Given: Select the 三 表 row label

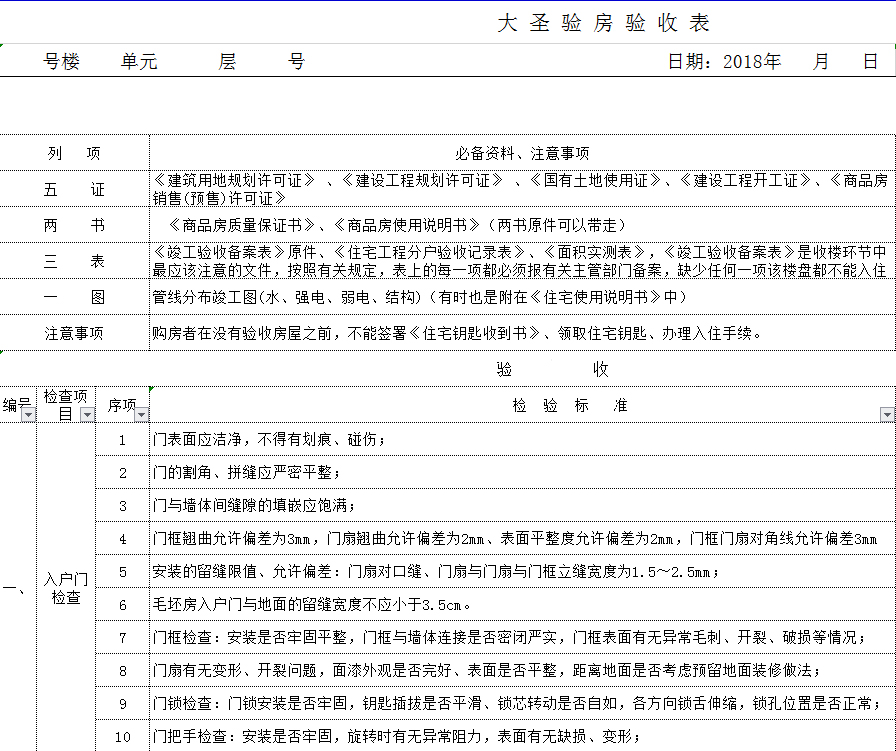Looking at the screenshot, I should [74, 261].
